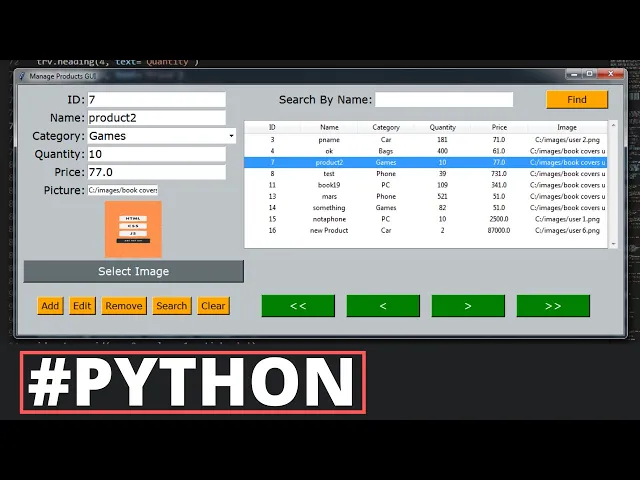Click the Find button

tap(577, 100)
